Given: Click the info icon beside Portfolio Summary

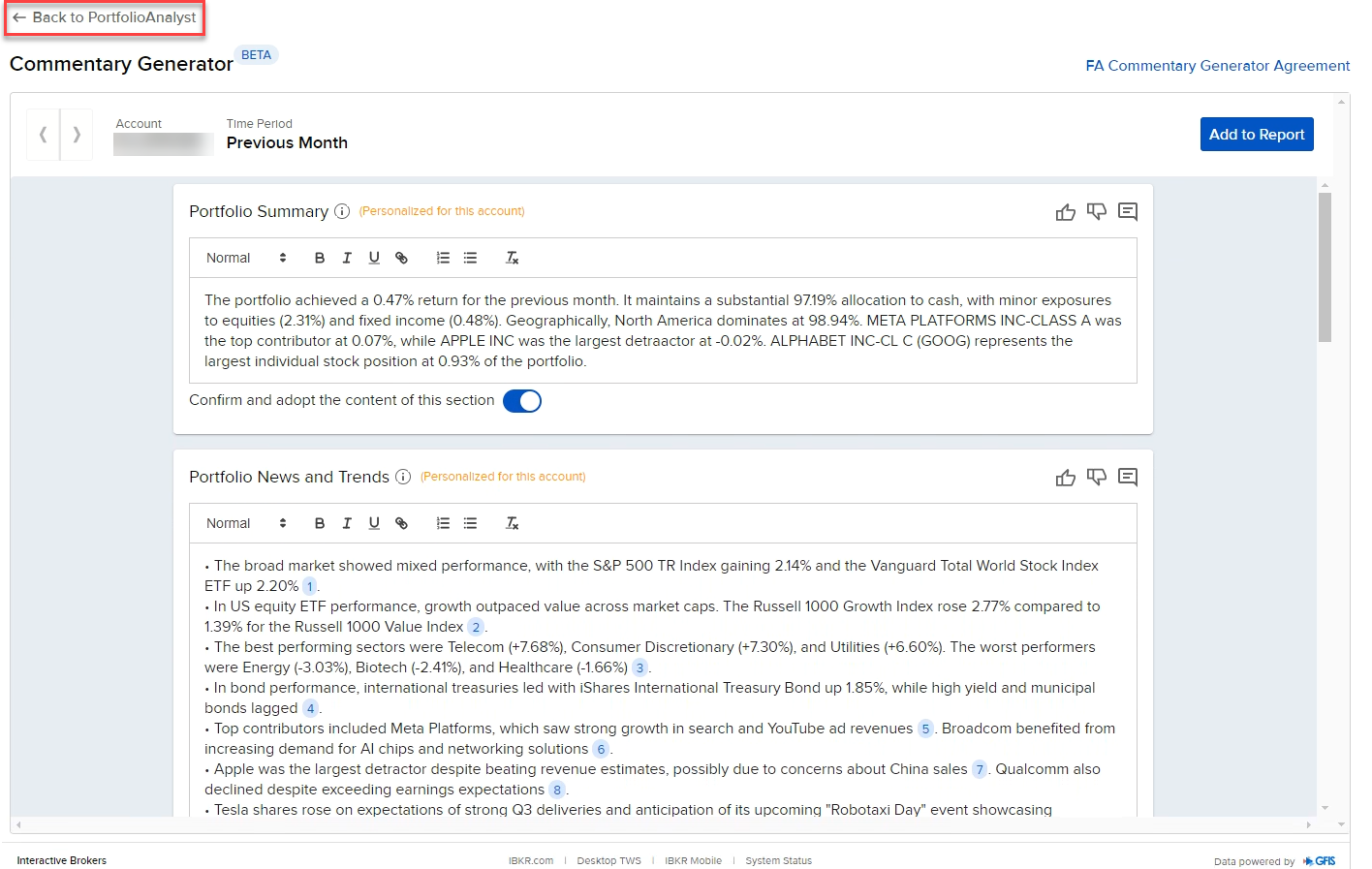Looking at the screenshot, I should [342, 211].
